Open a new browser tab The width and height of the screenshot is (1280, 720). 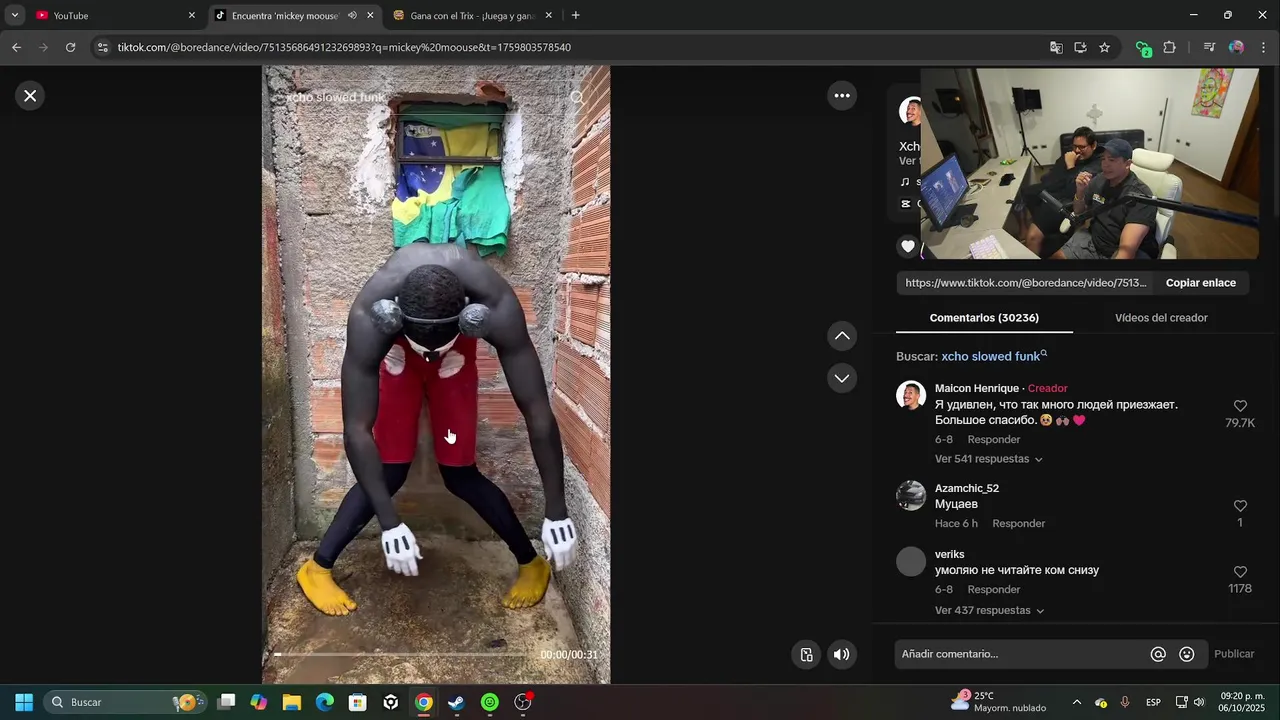pos(575,15)
